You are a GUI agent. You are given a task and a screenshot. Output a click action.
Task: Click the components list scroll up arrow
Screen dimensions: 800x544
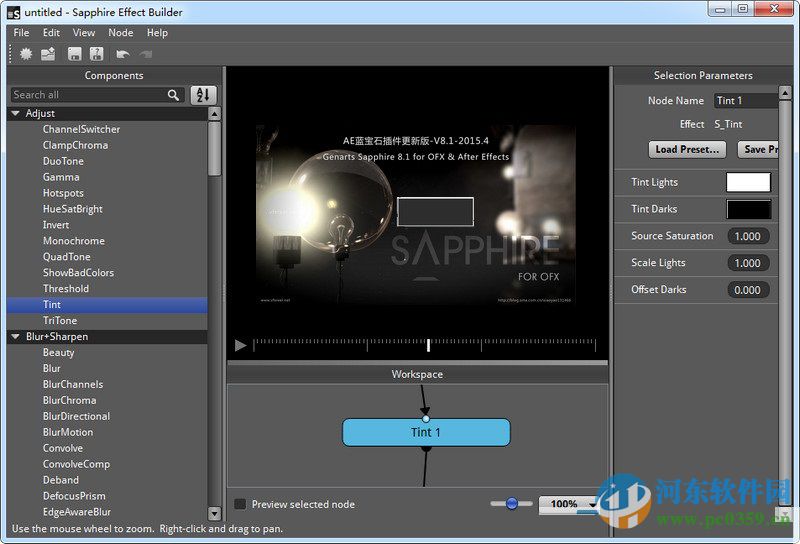[x=215, y=113]
